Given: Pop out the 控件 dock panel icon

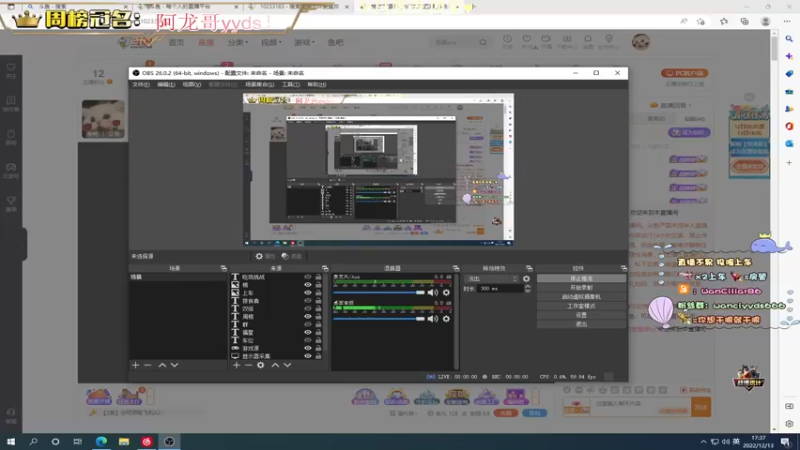Looking at the screenshot, I should coord(623,268).
